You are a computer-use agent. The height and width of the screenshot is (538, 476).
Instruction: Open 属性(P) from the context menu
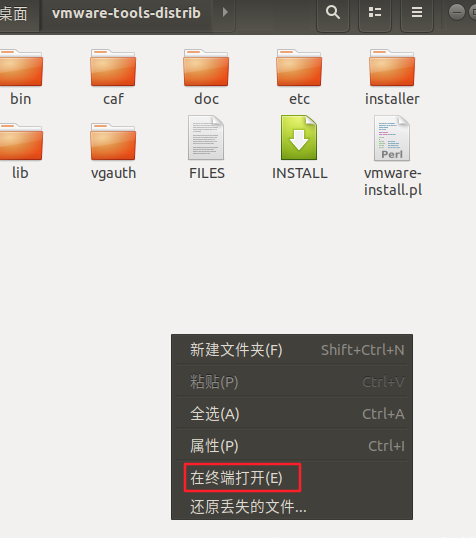coord(292,446)
